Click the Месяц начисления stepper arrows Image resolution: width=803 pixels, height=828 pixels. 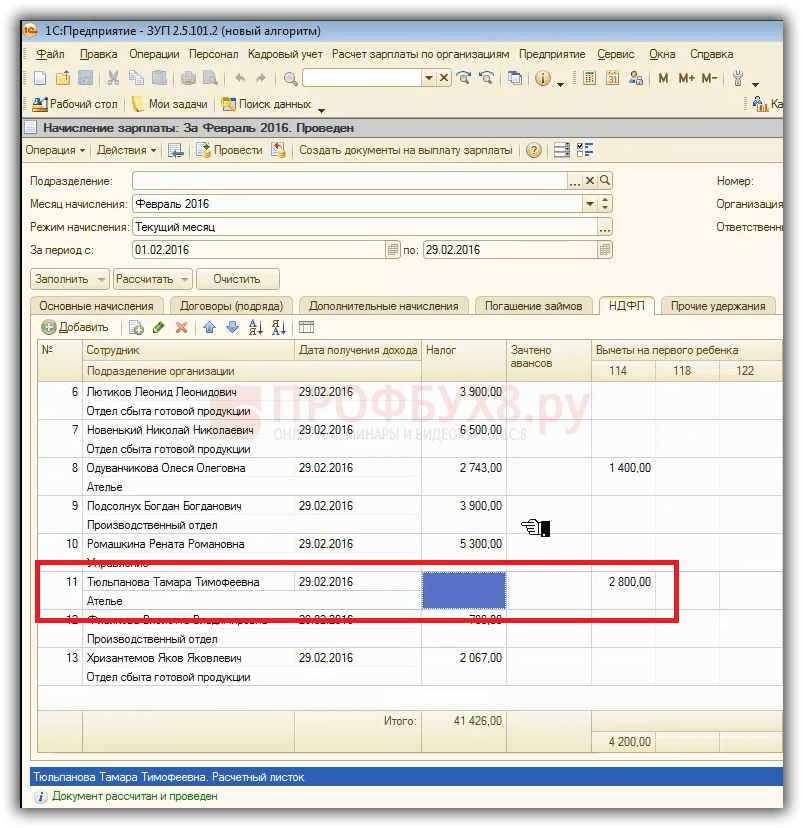click(605, 204)
